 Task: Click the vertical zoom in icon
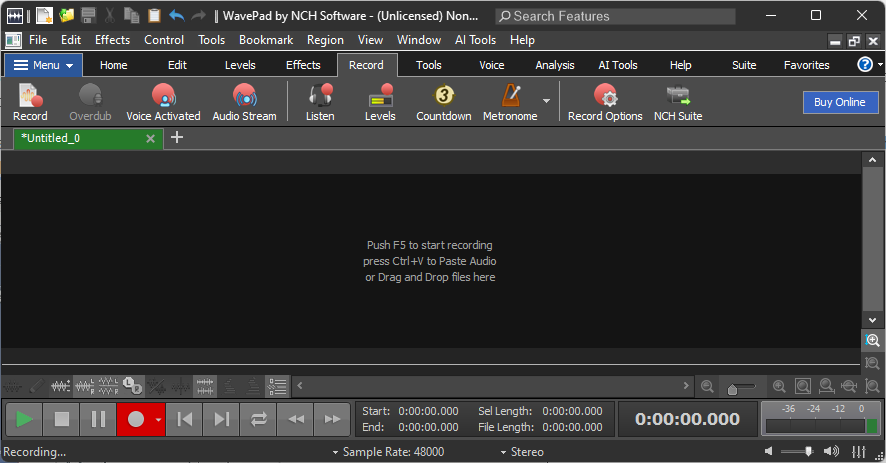tap(872, 340)
